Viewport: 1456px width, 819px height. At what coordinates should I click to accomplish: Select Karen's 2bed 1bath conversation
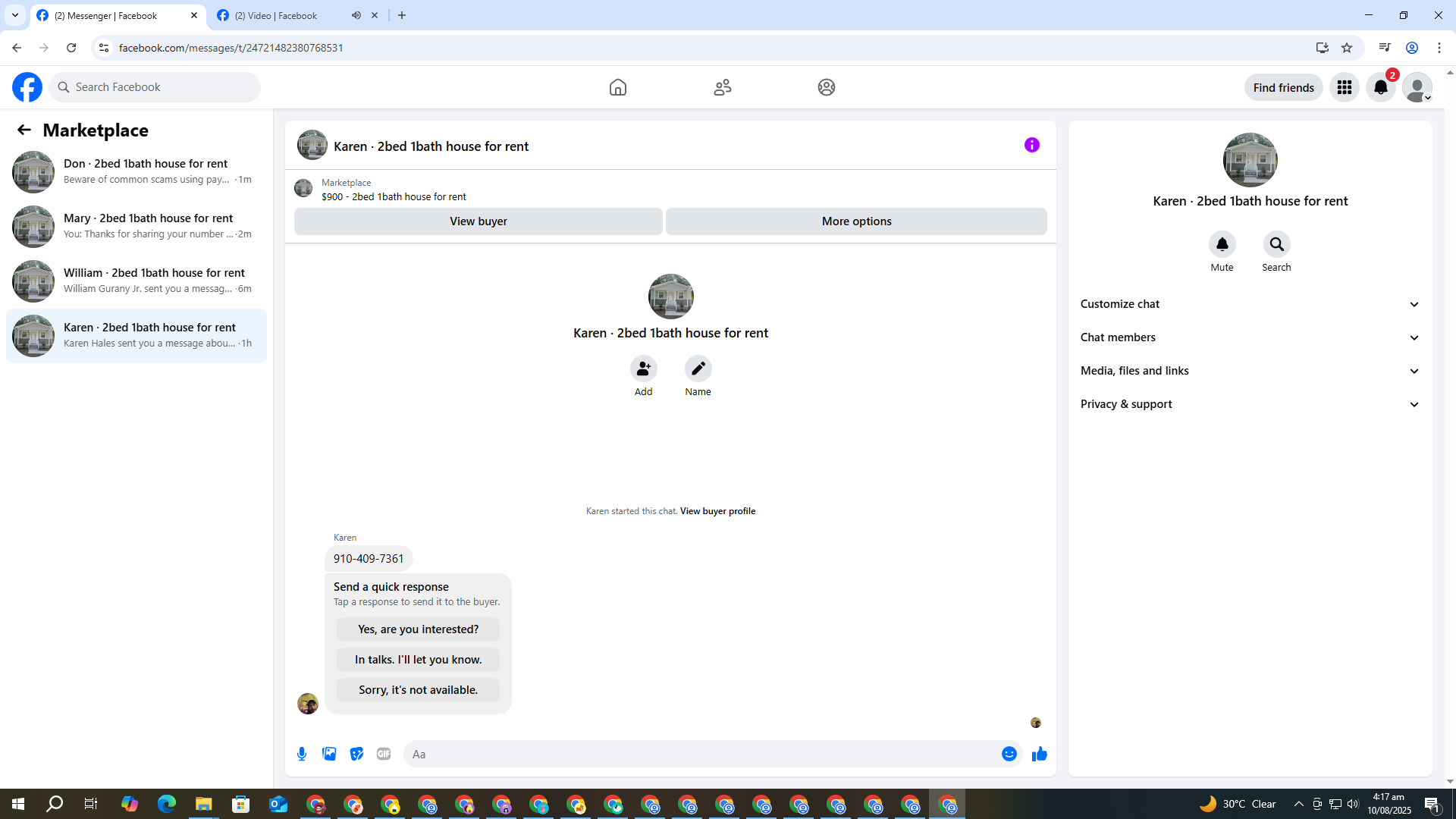tap(136, 335)
